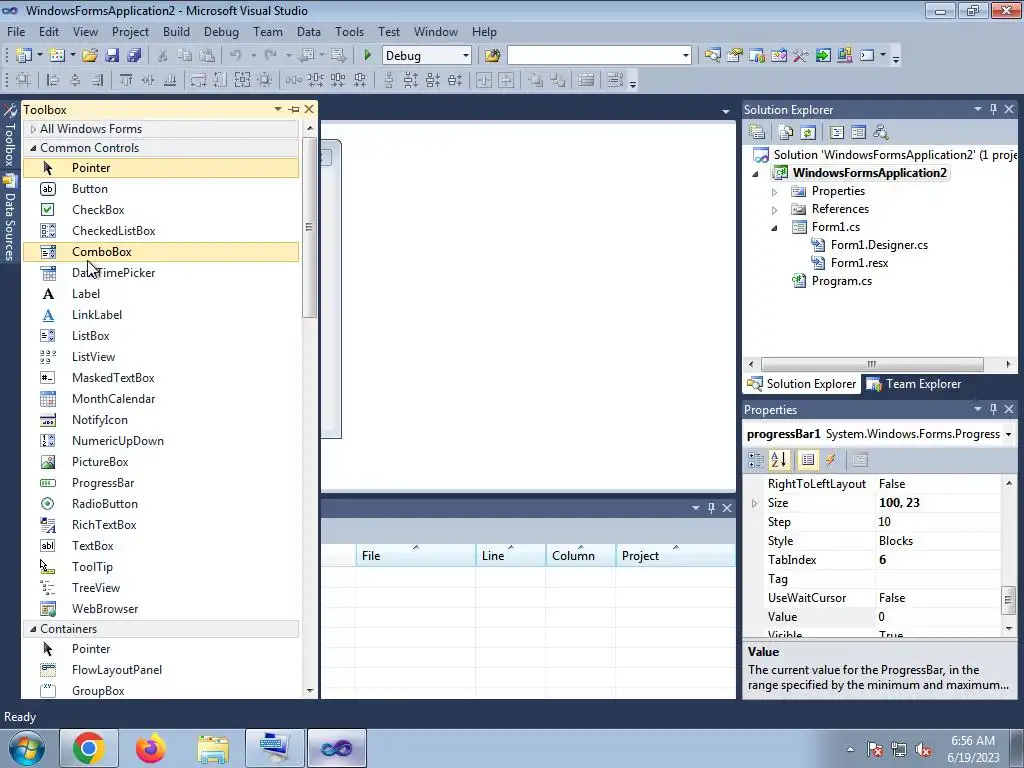The width and height of the screenshot is (1024, 768).
Task: Select the WebBrowser control in Toolbox
Action: tap(161, 609)
